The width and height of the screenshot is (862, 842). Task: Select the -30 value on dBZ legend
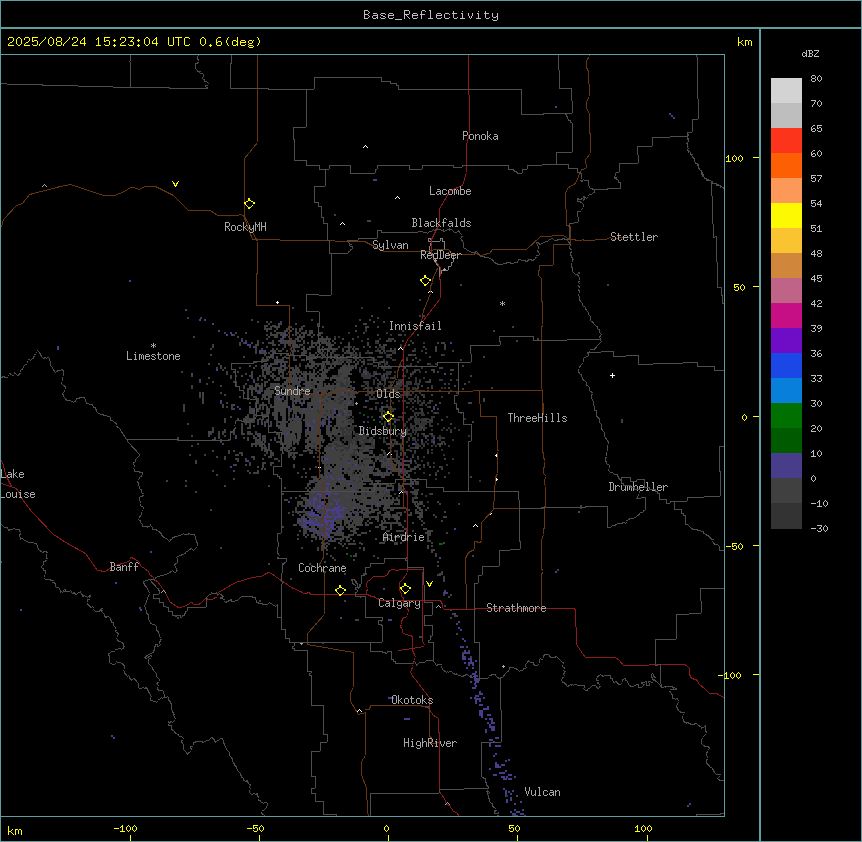(x=819, y=529)
